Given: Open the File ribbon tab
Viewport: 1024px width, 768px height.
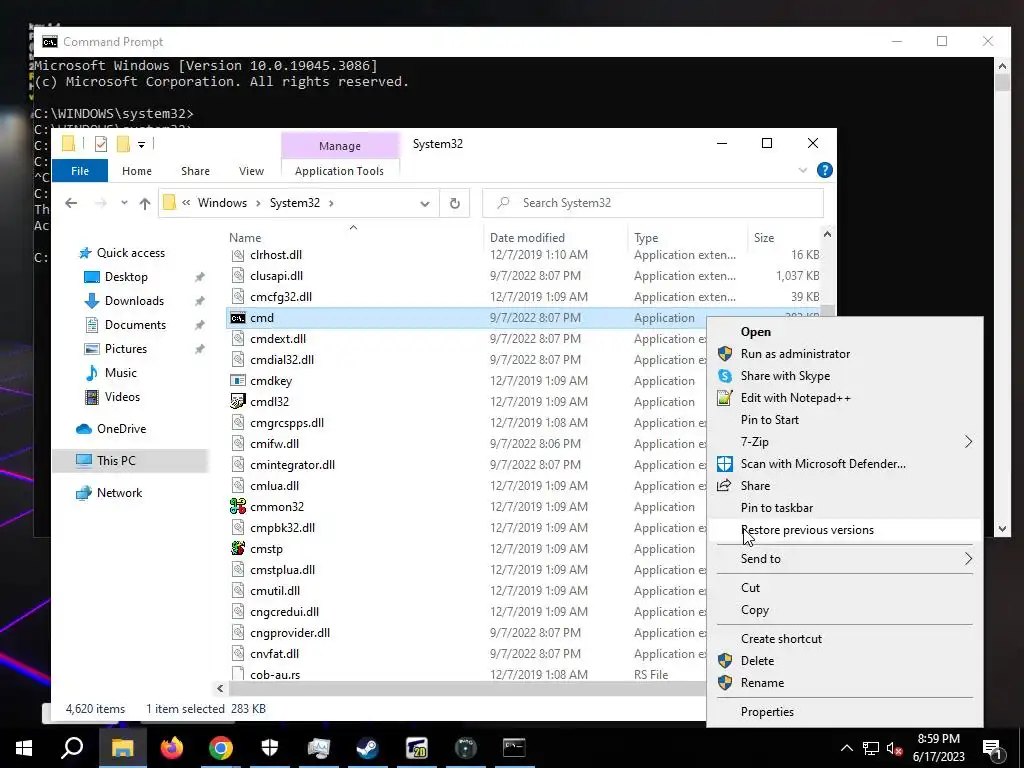Looking at the screenshot, I should click(x=80, y=171).
